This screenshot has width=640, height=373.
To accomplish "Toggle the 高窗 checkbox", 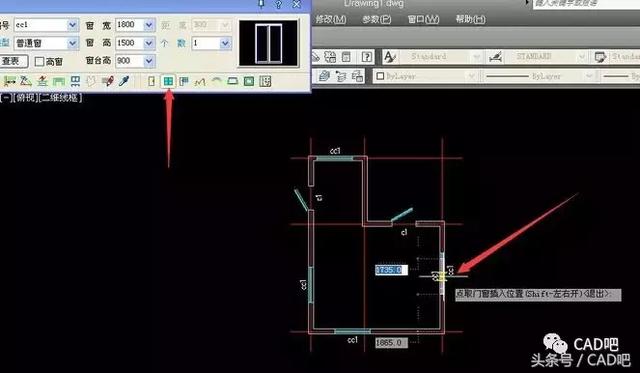I will pos(39,62).
